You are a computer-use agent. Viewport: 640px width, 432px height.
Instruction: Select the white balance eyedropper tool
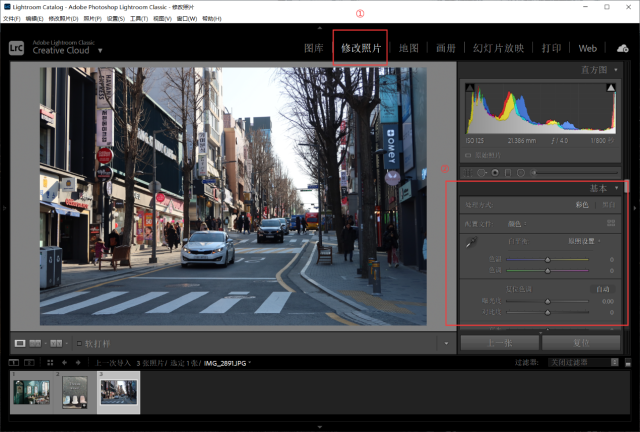tap(470, 242)
